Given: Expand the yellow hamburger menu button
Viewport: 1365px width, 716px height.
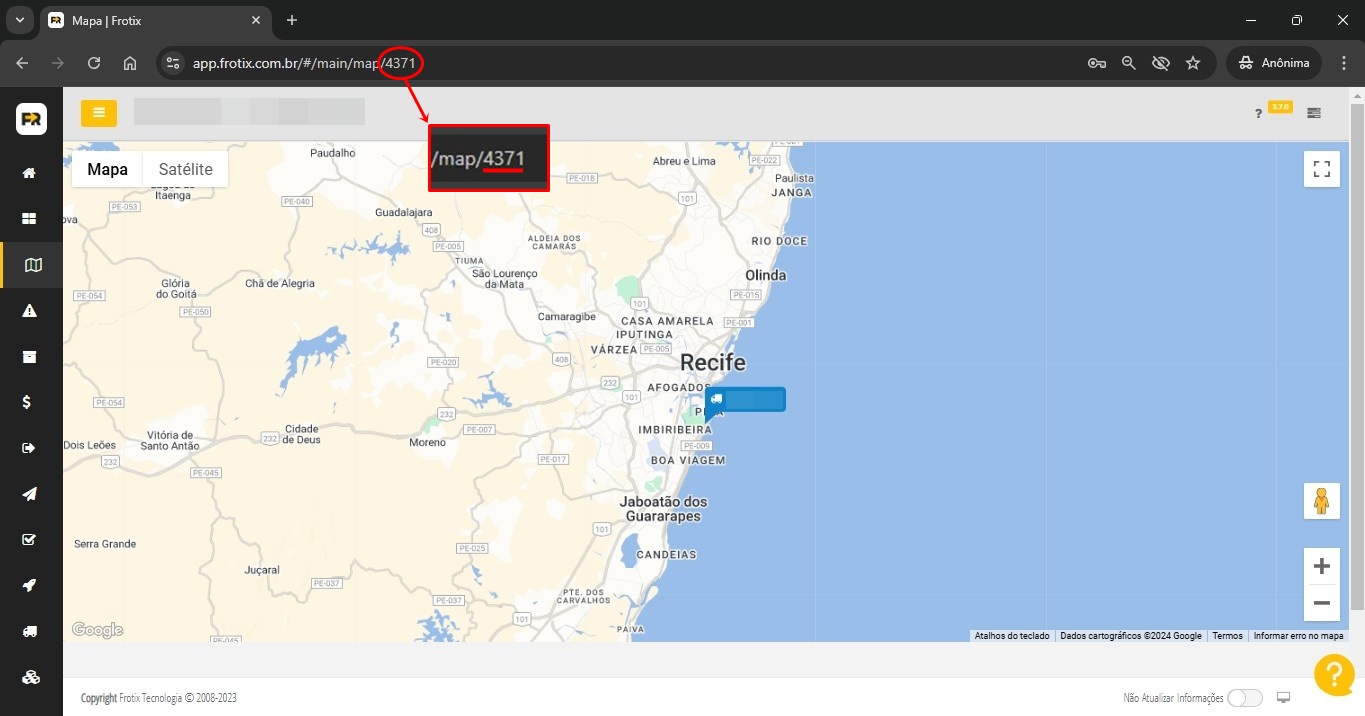Looking at the screenshot, I should pos(99,113).
